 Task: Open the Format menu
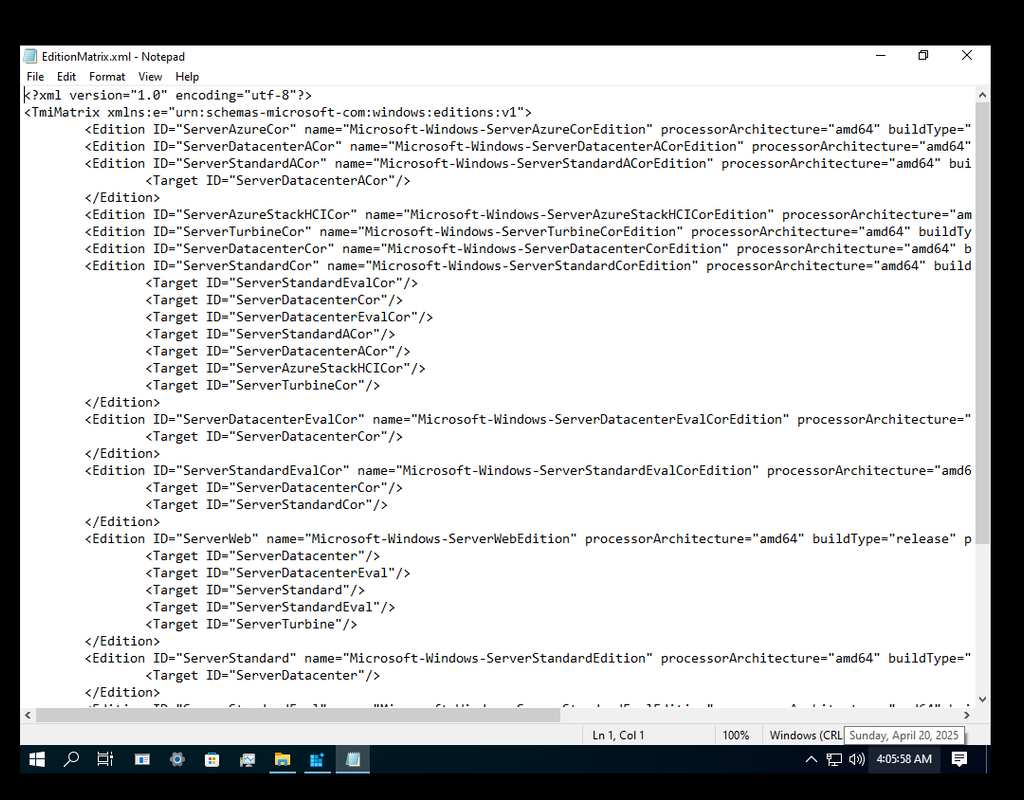(106, 76)
